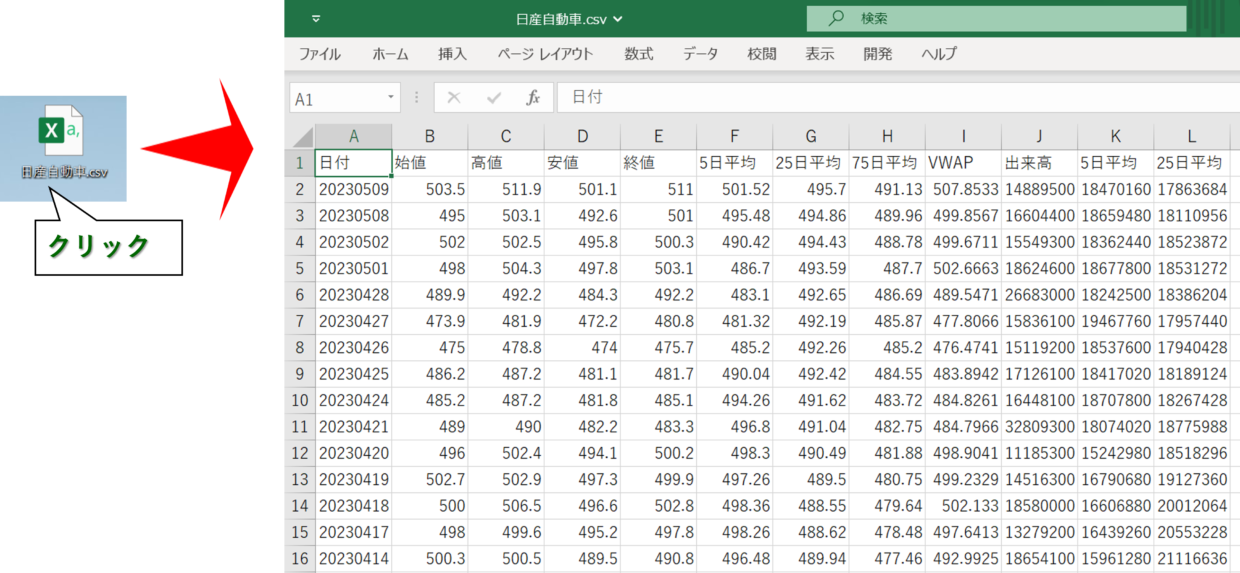Viewport: 1240px width, 573px height.
Task: Click cell with value 507.8533
Action: click(964, 189)
